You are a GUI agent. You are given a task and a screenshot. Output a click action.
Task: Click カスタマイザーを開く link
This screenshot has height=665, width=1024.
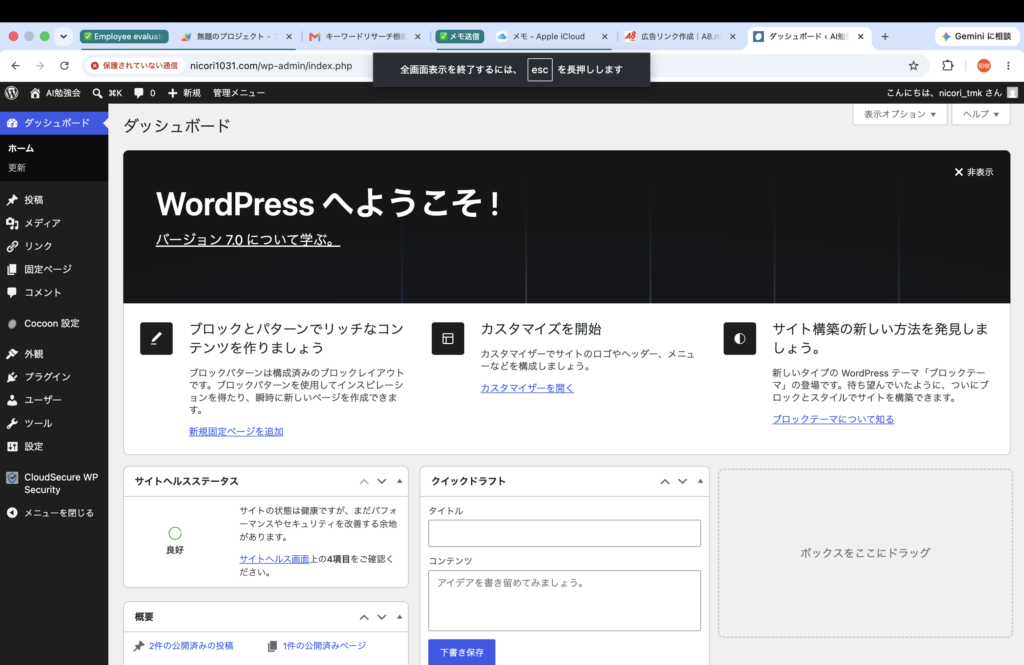click(x=527, y=388)
